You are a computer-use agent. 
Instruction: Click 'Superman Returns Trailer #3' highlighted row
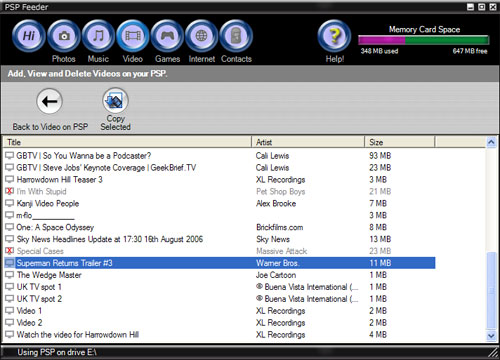(219, 263)
